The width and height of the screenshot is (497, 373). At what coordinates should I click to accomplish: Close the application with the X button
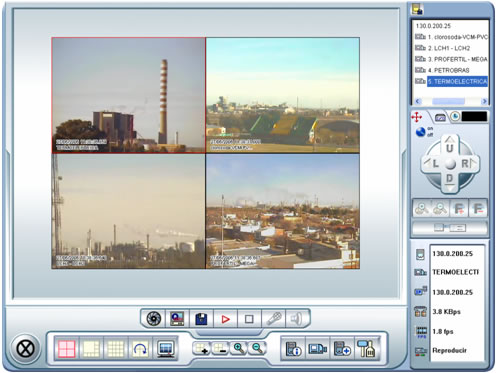(x=25, y=349)
